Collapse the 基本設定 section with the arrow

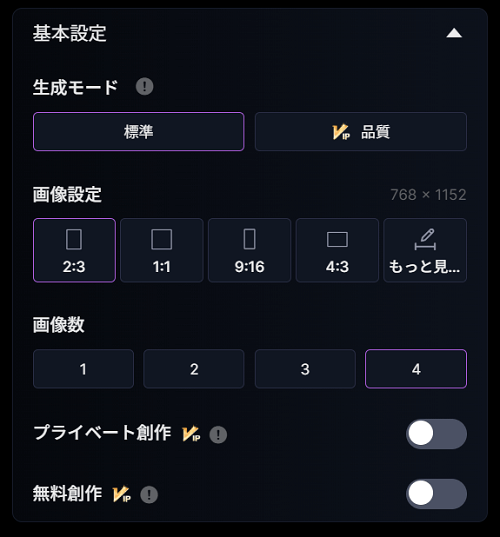454,34
